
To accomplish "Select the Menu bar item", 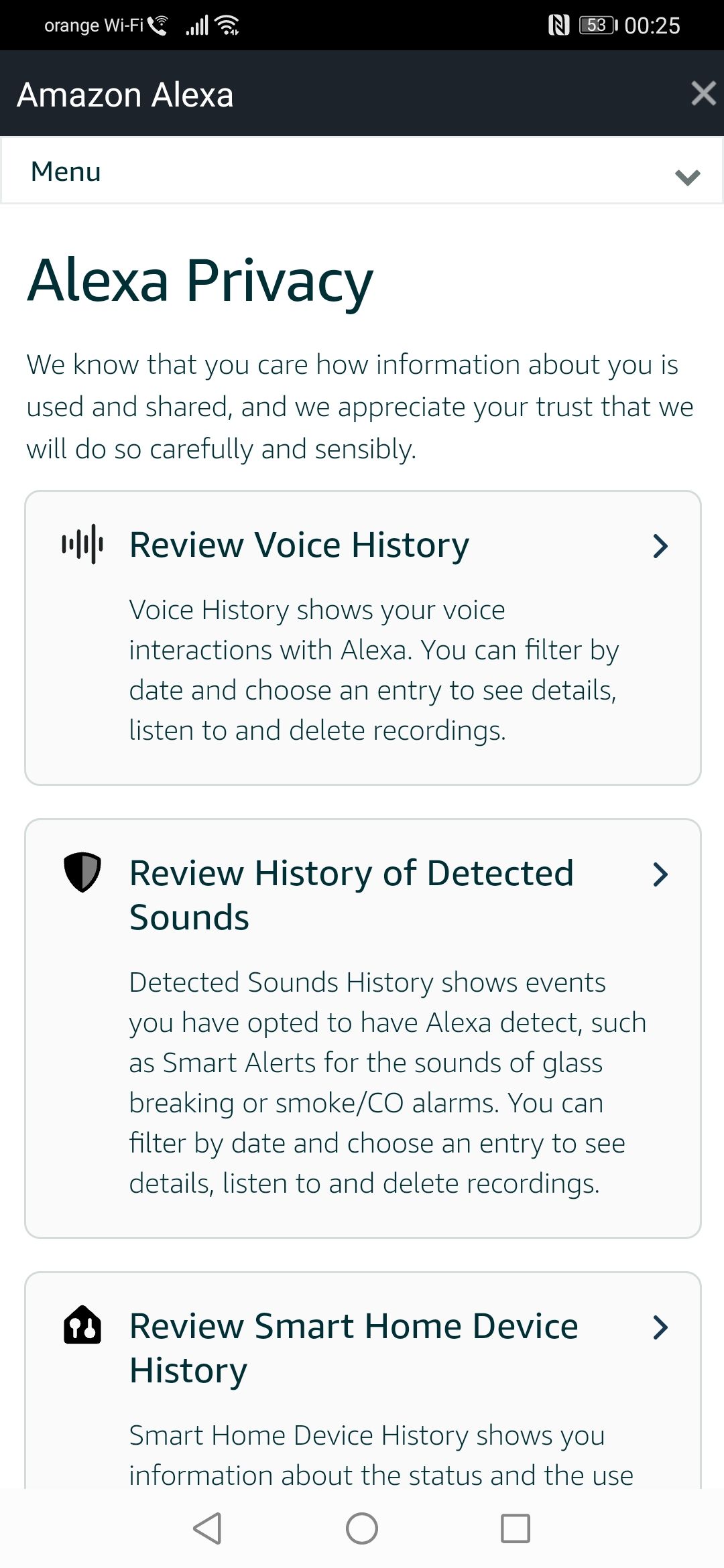I will tap(65, 172).
